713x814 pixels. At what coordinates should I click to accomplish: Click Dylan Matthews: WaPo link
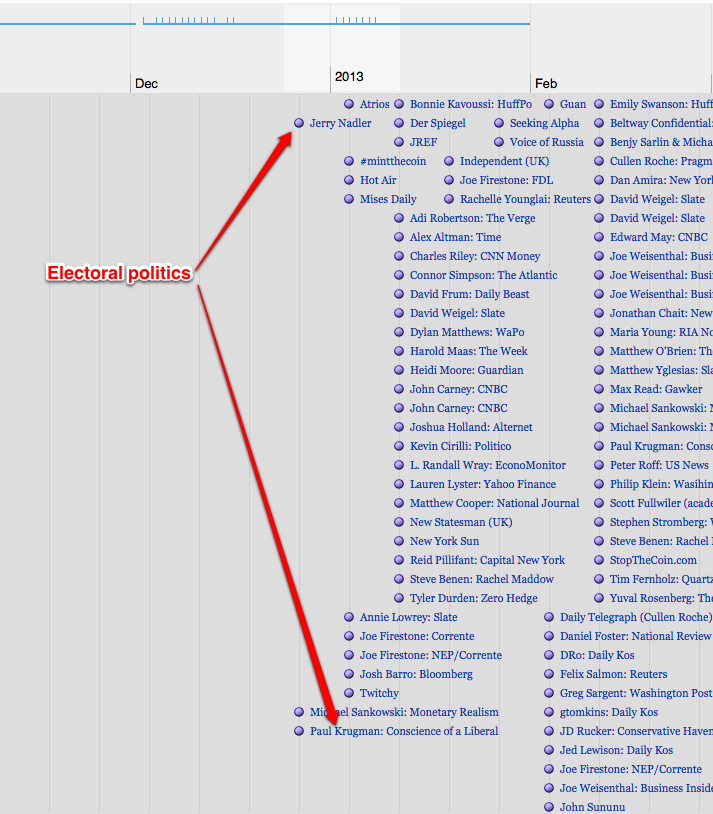pos(466,333)
